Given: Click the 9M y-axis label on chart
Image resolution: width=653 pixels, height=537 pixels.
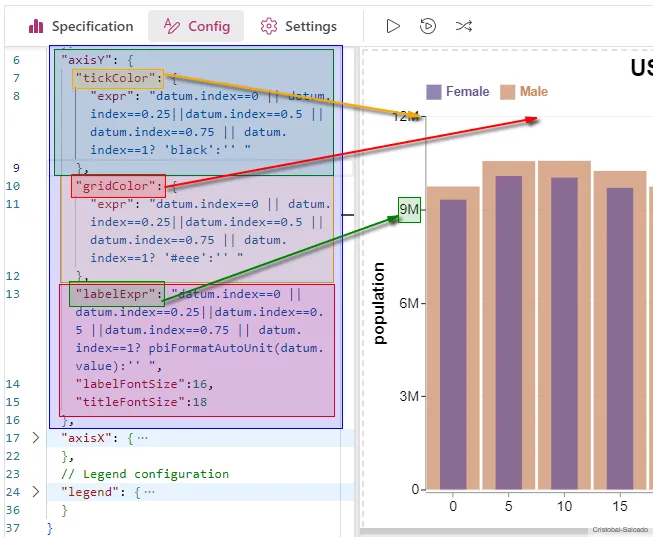Looking at the screenshot, I should pos(409,210).
